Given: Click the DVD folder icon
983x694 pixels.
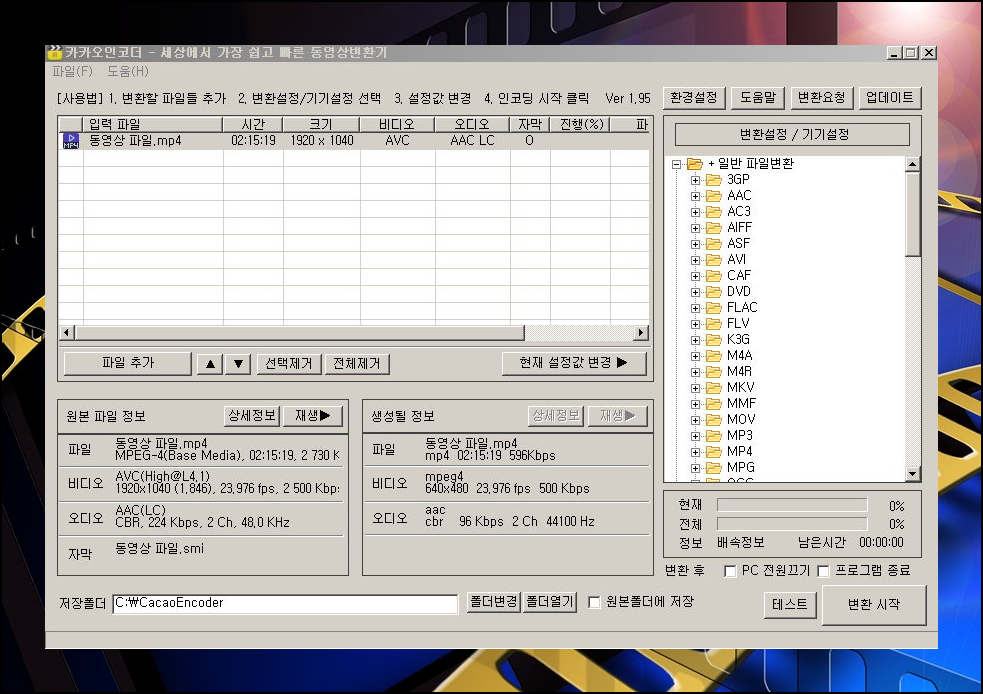Looking at the screenshot, I should pos(713,292).
